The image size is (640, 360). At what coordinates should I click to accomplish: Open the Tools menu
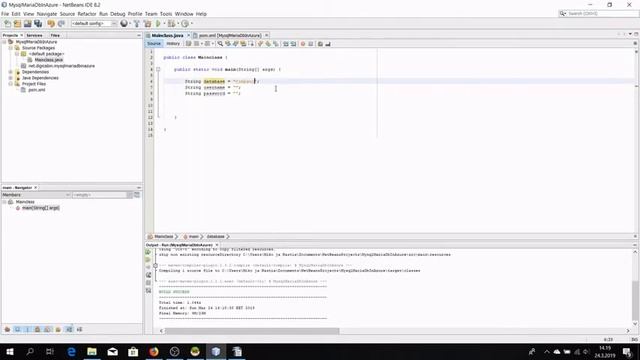pos(166,14)
